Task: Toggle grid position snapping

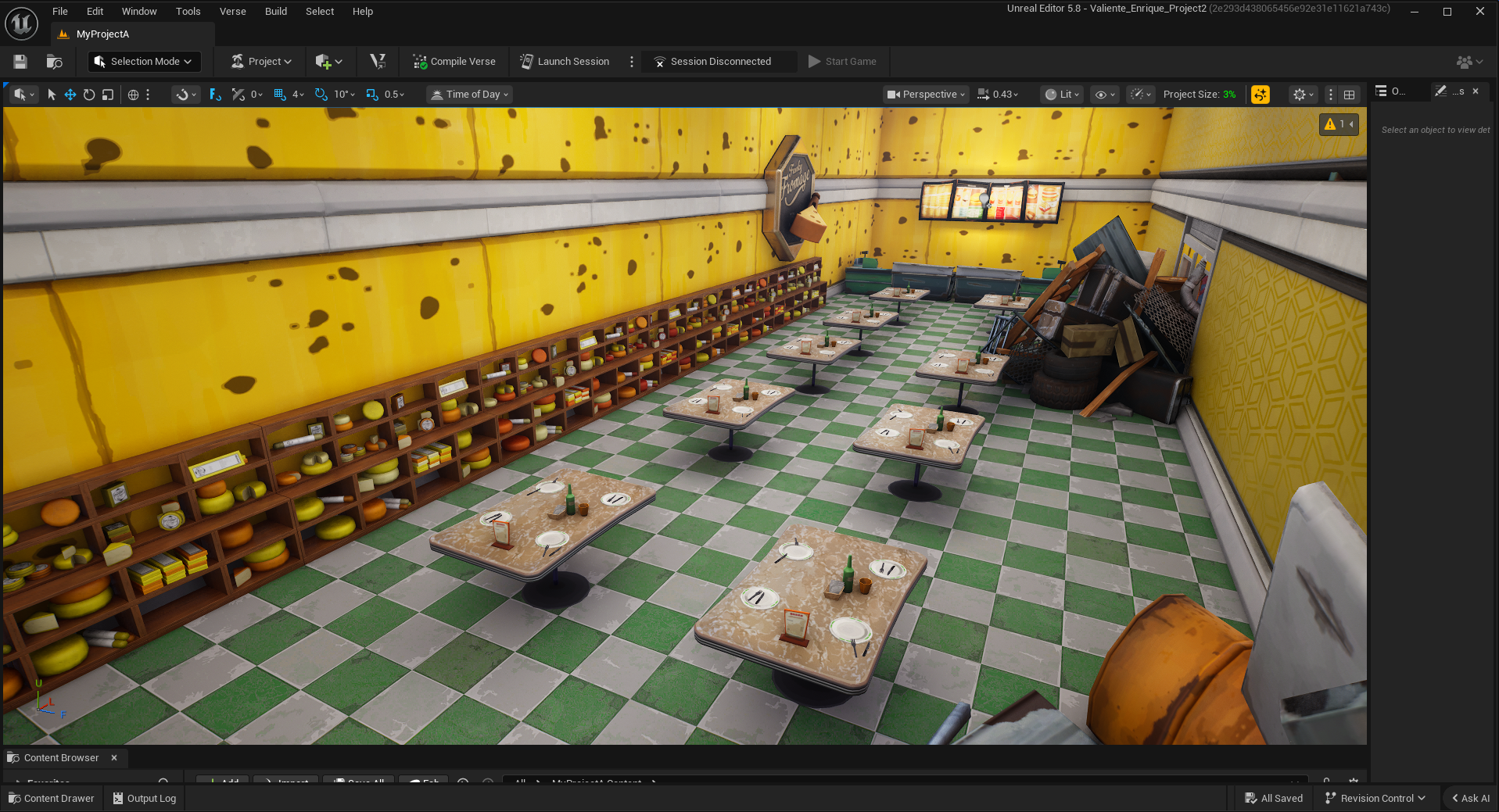Action: (280, 95)
